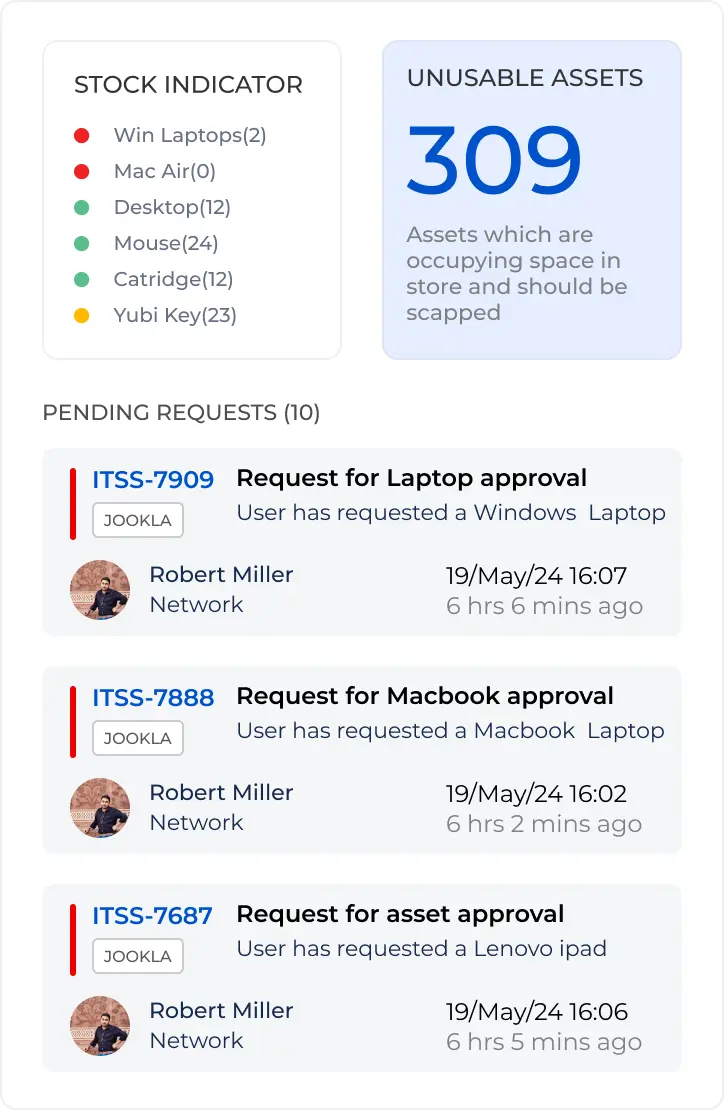Viewport: 724px width, 1110px height.
Task: Select the Win Laptops(2) stock item
Action: pos(190,136)
